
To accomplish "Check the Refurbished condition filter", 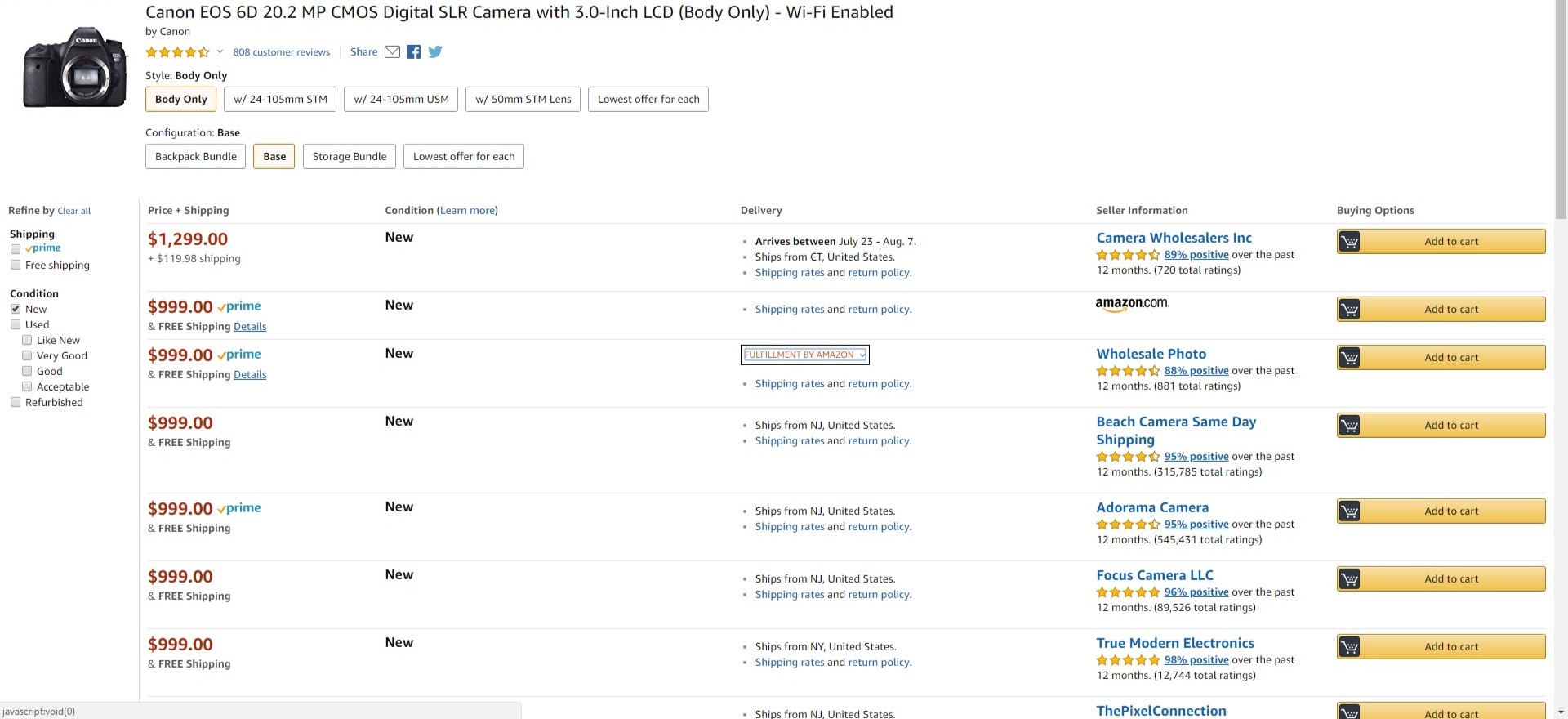I will point(16,402).
